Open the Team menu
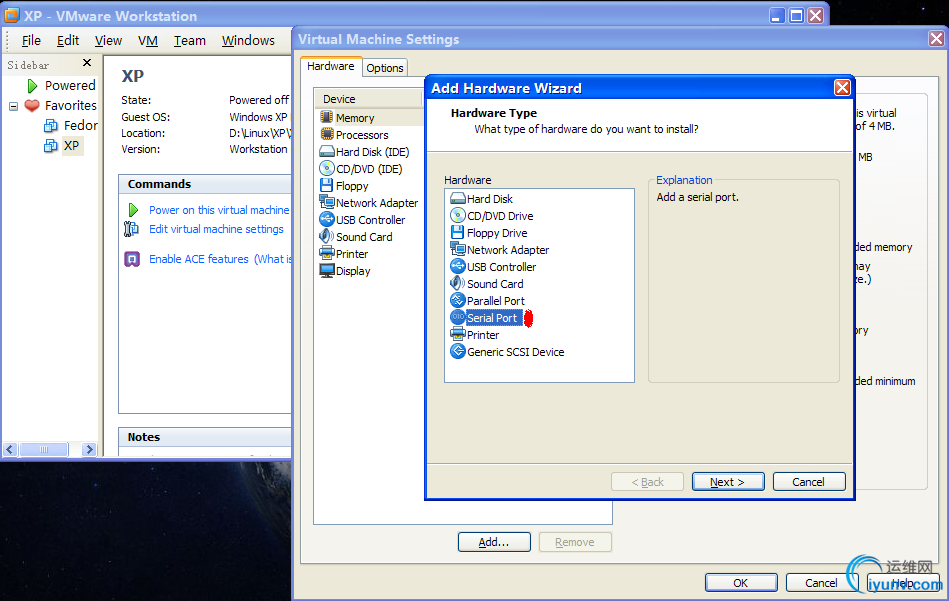 [189, 41]
